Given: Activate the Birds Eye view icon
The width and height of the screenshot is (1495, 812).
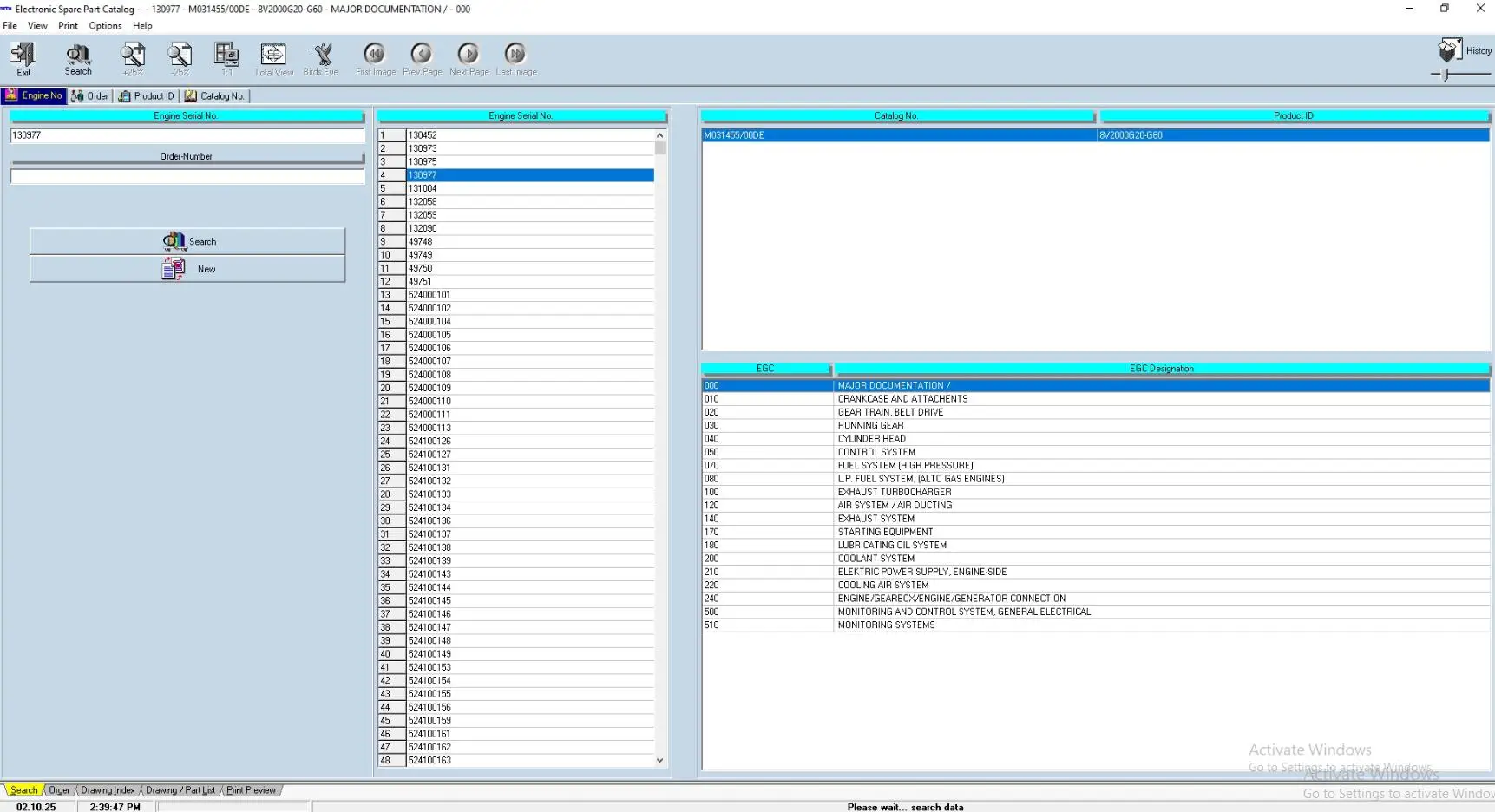Looking at the screenshot, I should (x=321, y=57).
